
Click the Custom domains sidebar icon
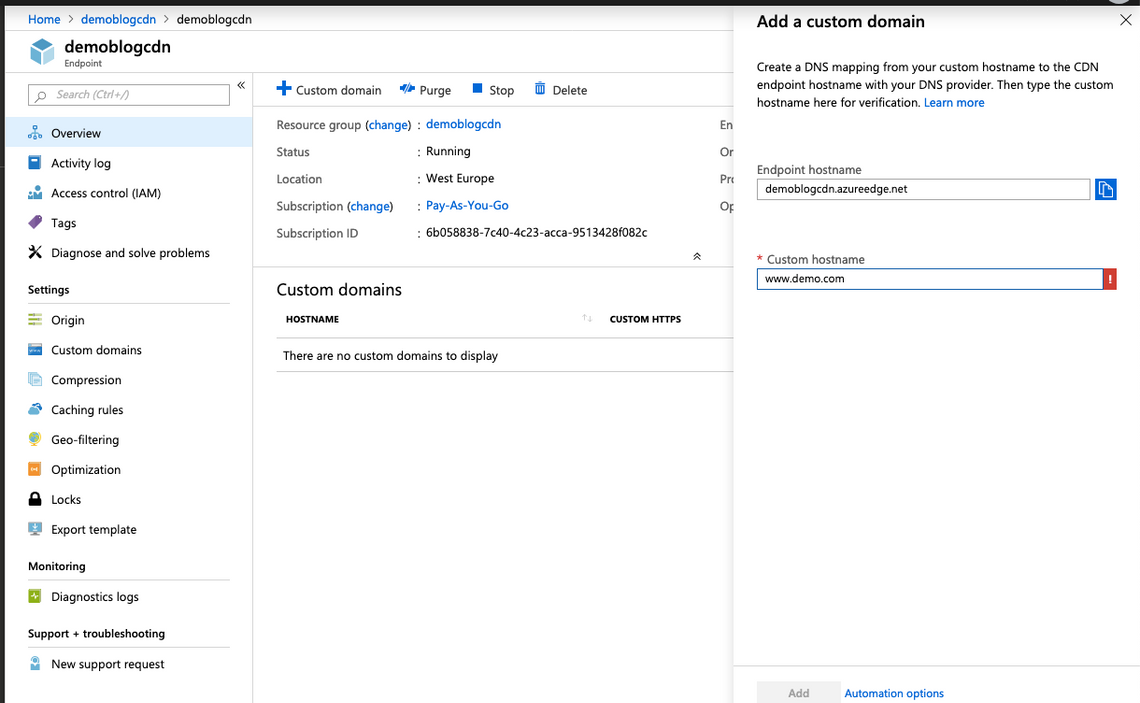point(35,350)
